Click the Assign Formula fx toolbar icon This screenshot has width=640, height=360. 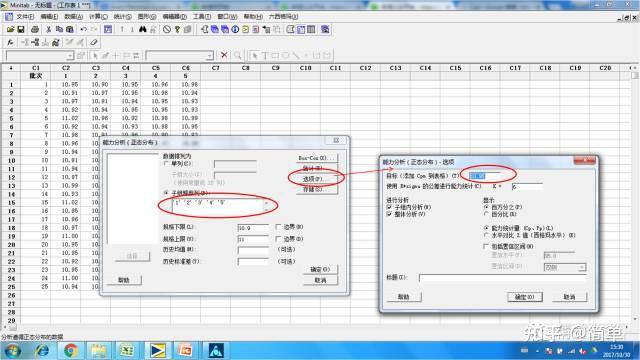pos(11,42)
